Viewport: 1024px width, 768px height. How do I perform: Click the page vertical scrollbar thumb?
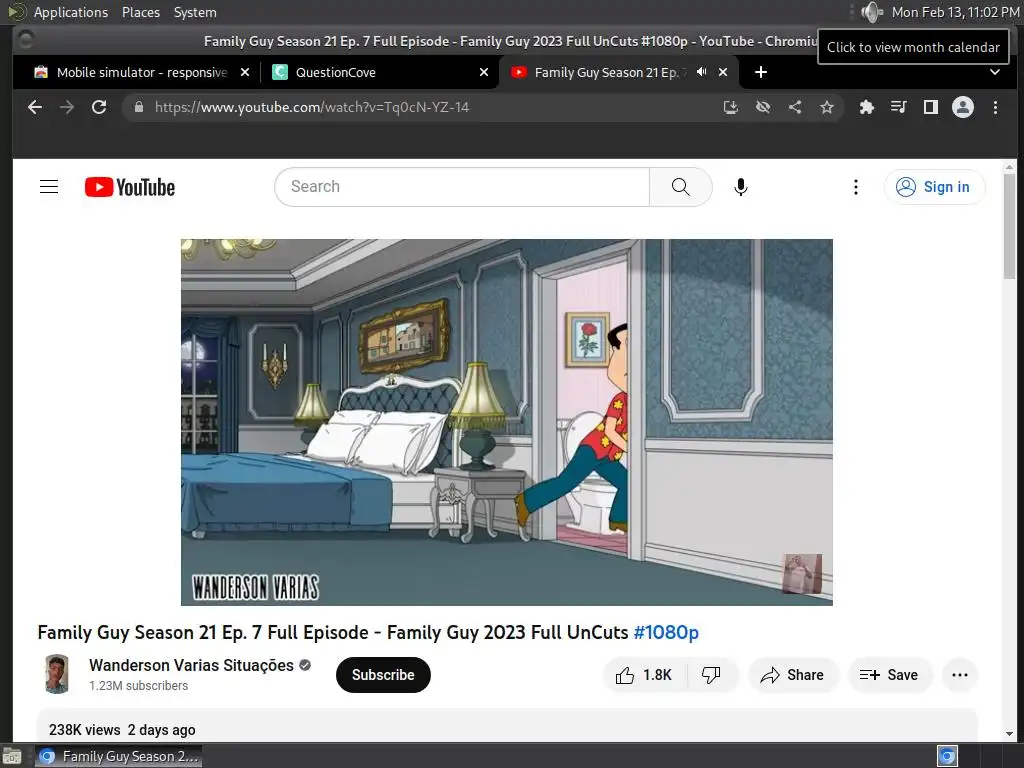tap(1010, 225)
